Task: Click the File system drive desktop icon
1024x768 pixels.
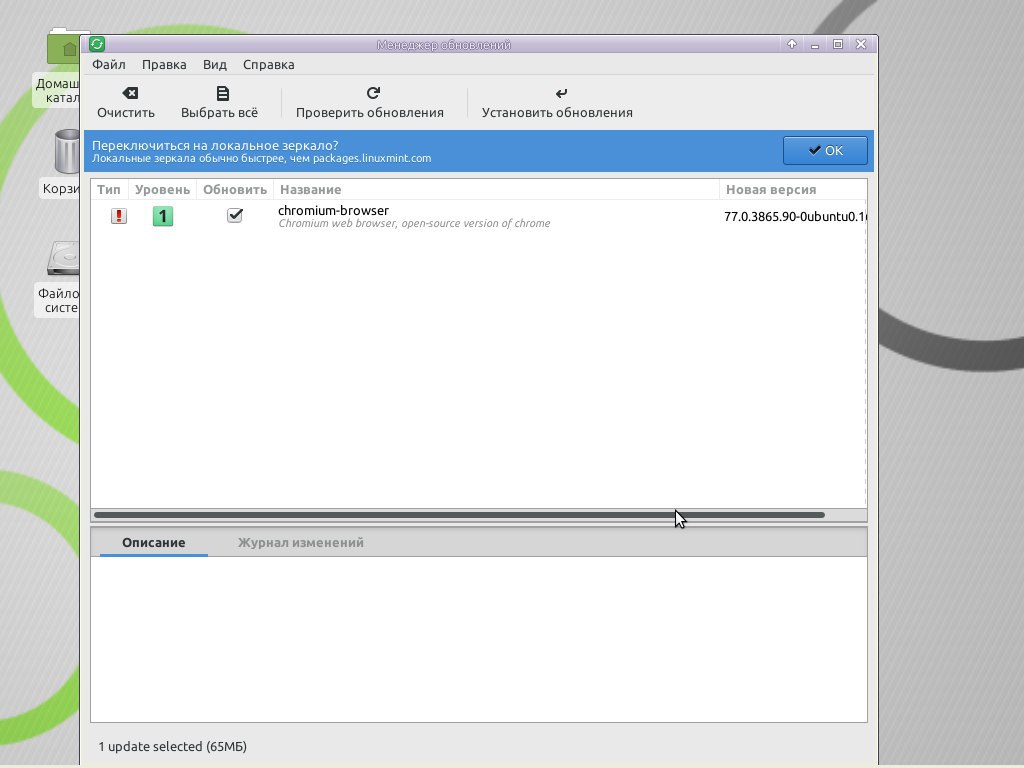Action: pyautogui.click(x=63, y=259)
